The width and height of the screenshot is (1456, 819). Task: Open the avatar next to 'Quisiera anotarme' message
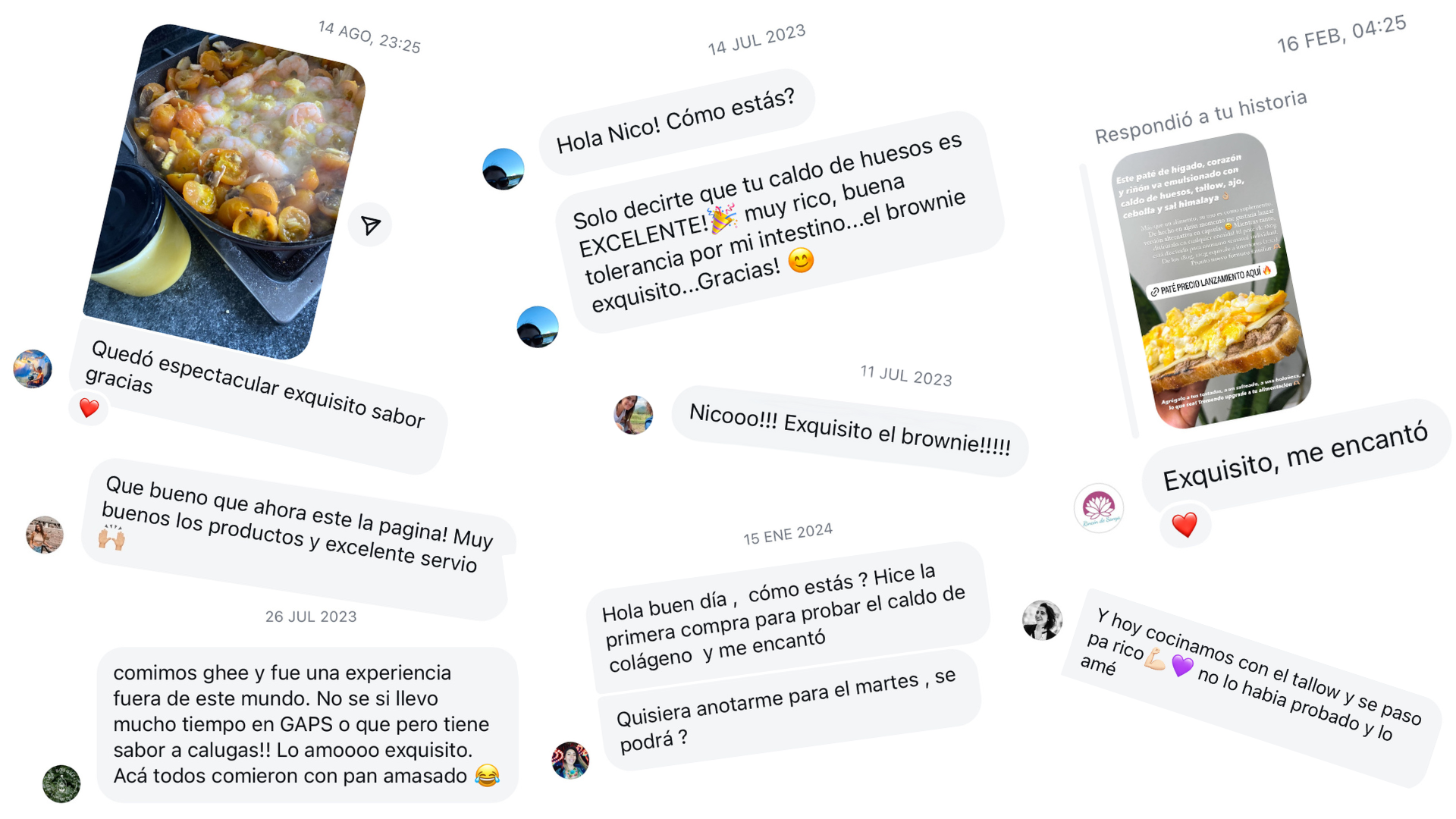click(x=570, y=761)
